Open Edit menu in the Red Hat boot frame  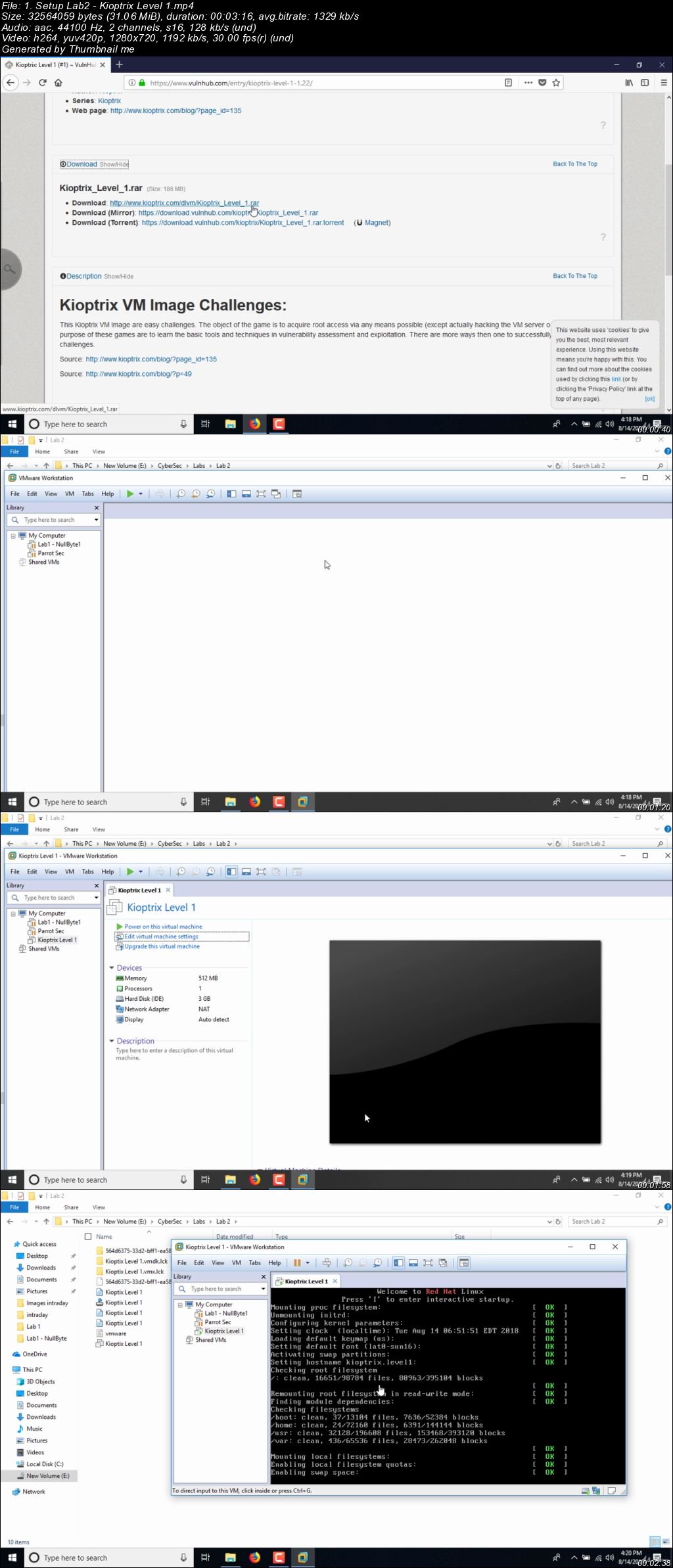point(199,1262)
